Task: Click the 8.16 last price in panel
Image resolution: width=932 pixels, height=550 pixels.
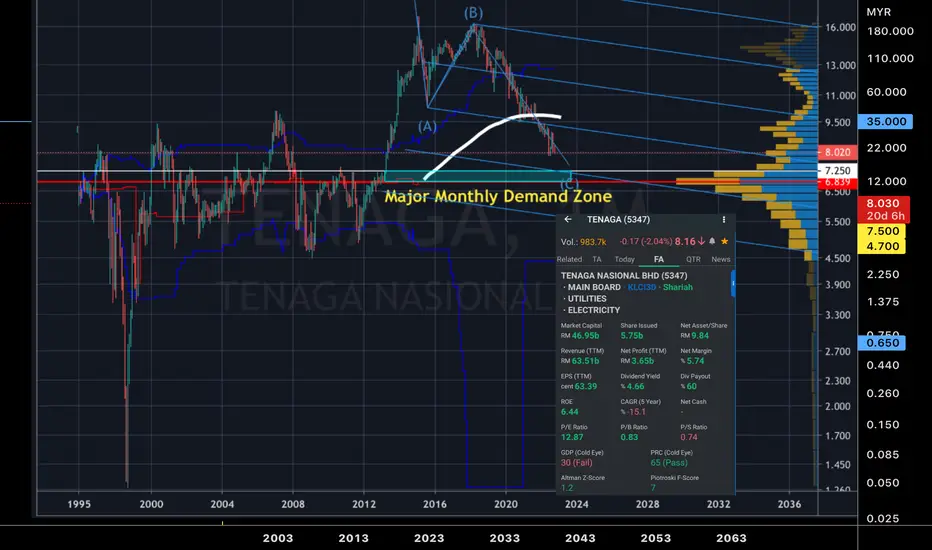Action: pyautogui.click(x=685, y=241)
